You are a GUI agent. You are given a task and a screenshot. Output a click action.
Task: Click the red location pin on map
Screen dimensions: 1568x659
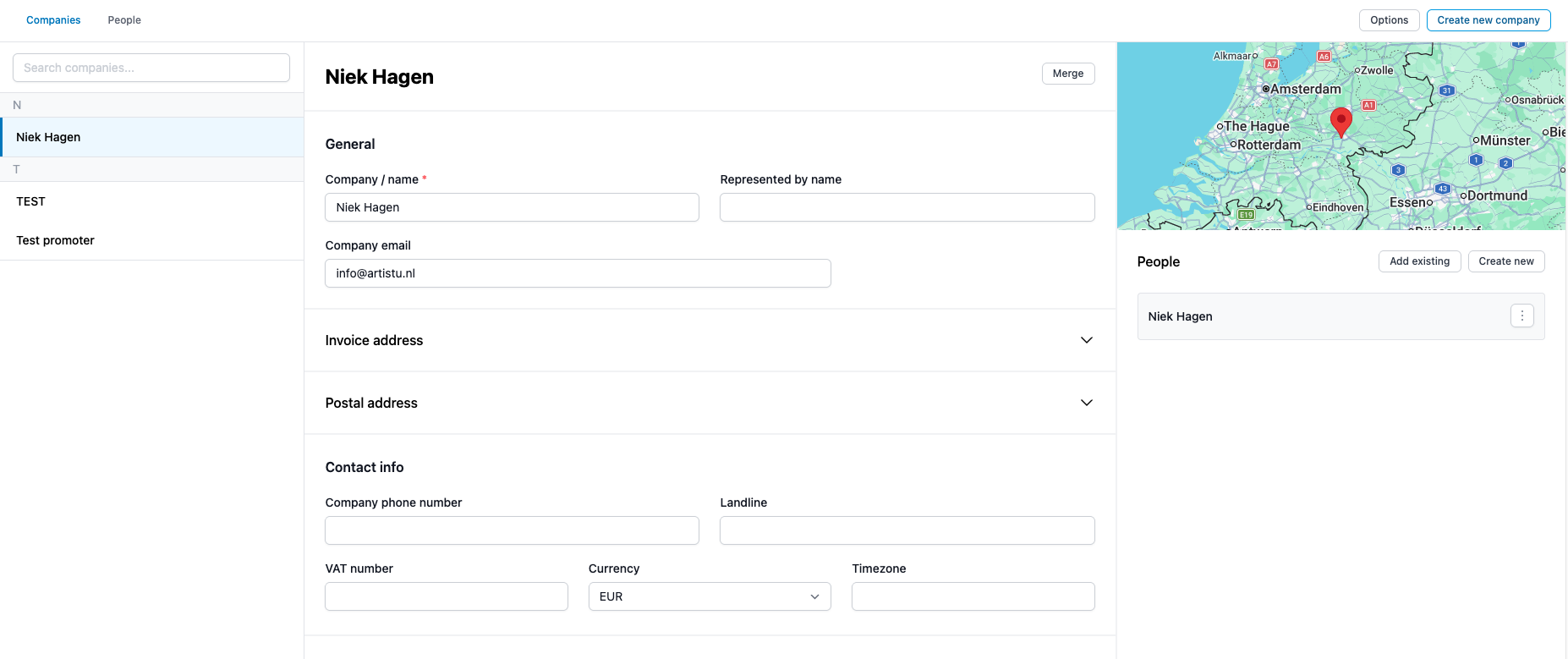pos(1340,121)
